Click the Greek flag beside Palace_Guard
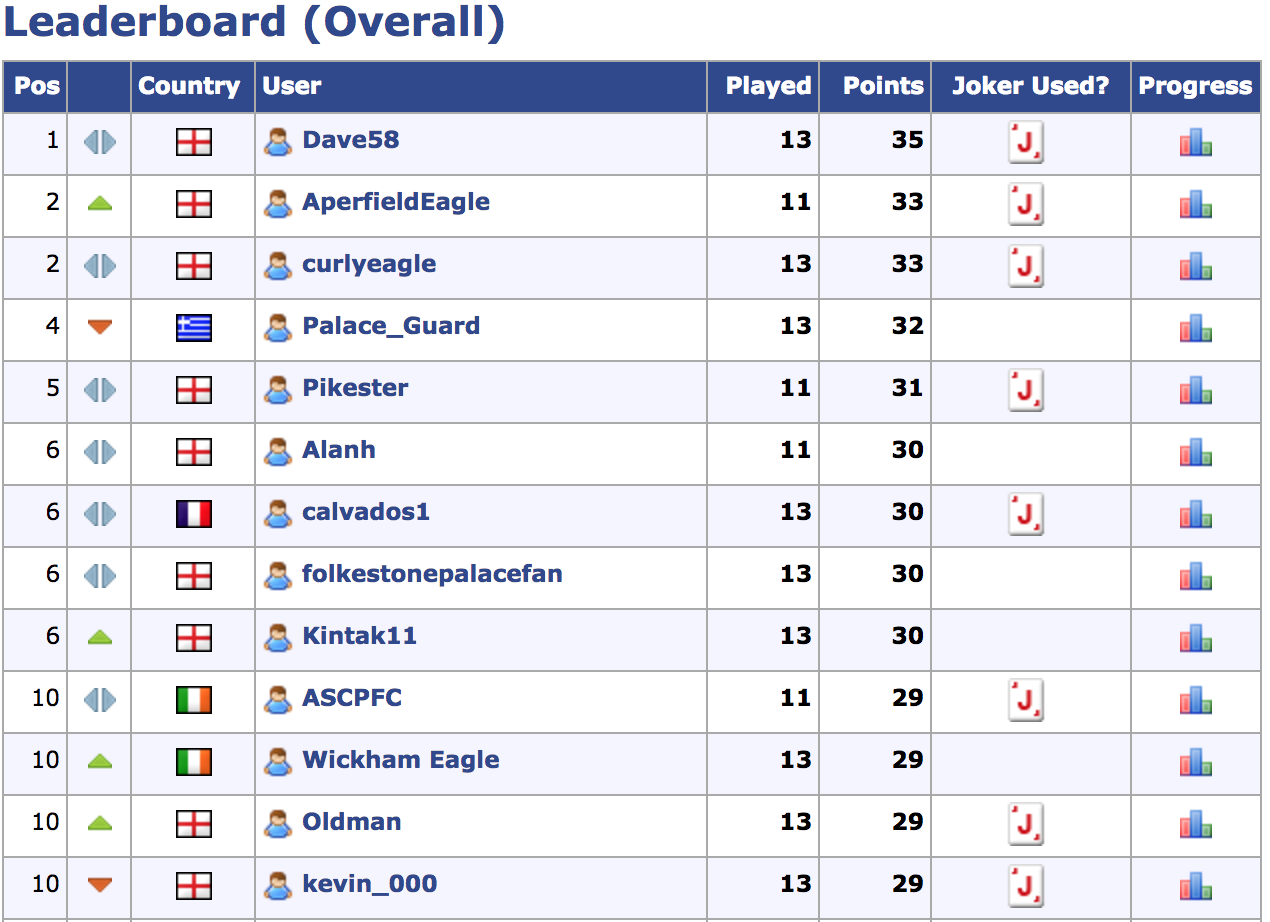Image resolution: width=1270 pixels, height=922 pixels. [x=193, y=327]
